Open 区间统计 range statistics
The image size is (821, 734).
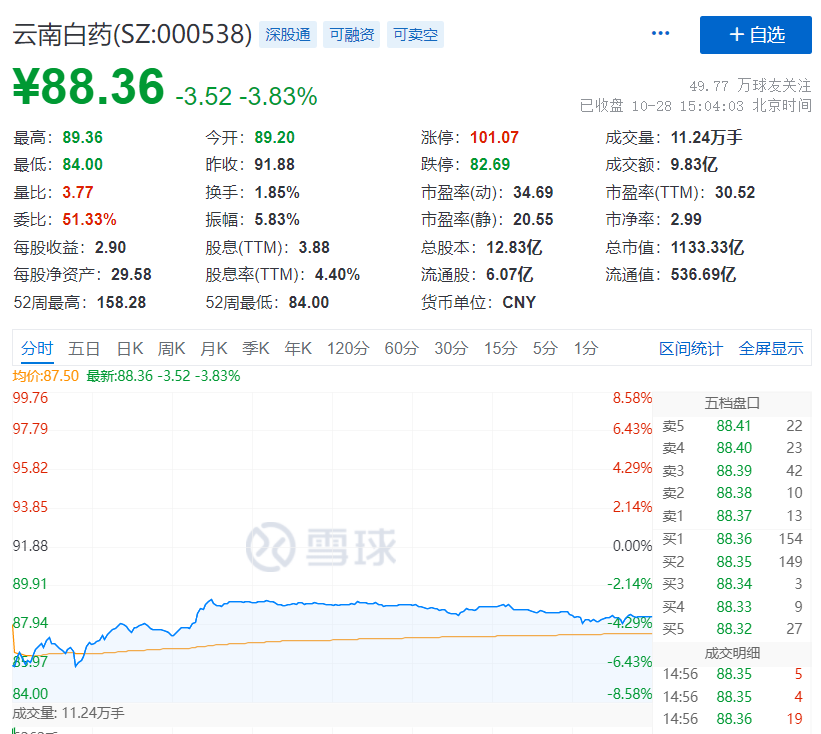tap(690, 349)
